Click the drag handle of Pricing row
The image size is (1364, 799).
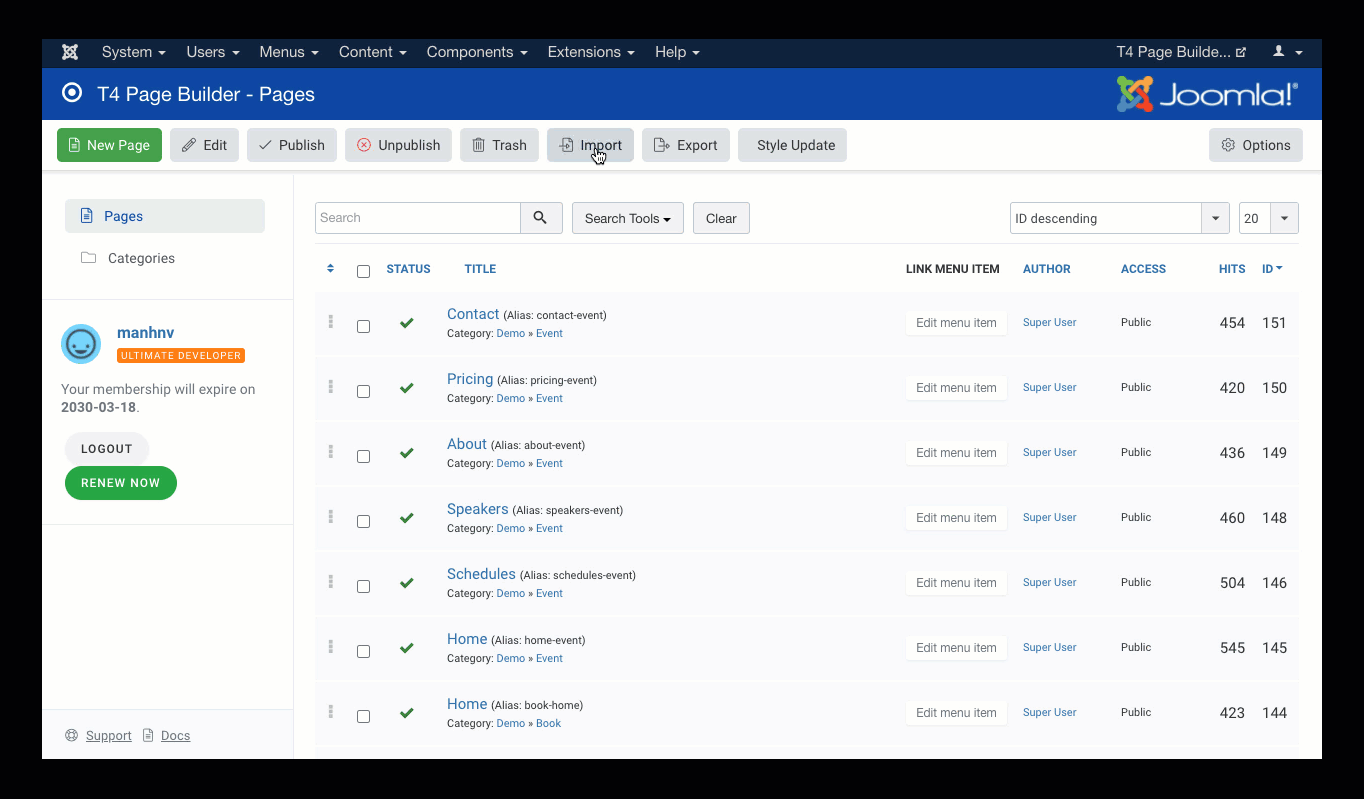tap(330, 387)
